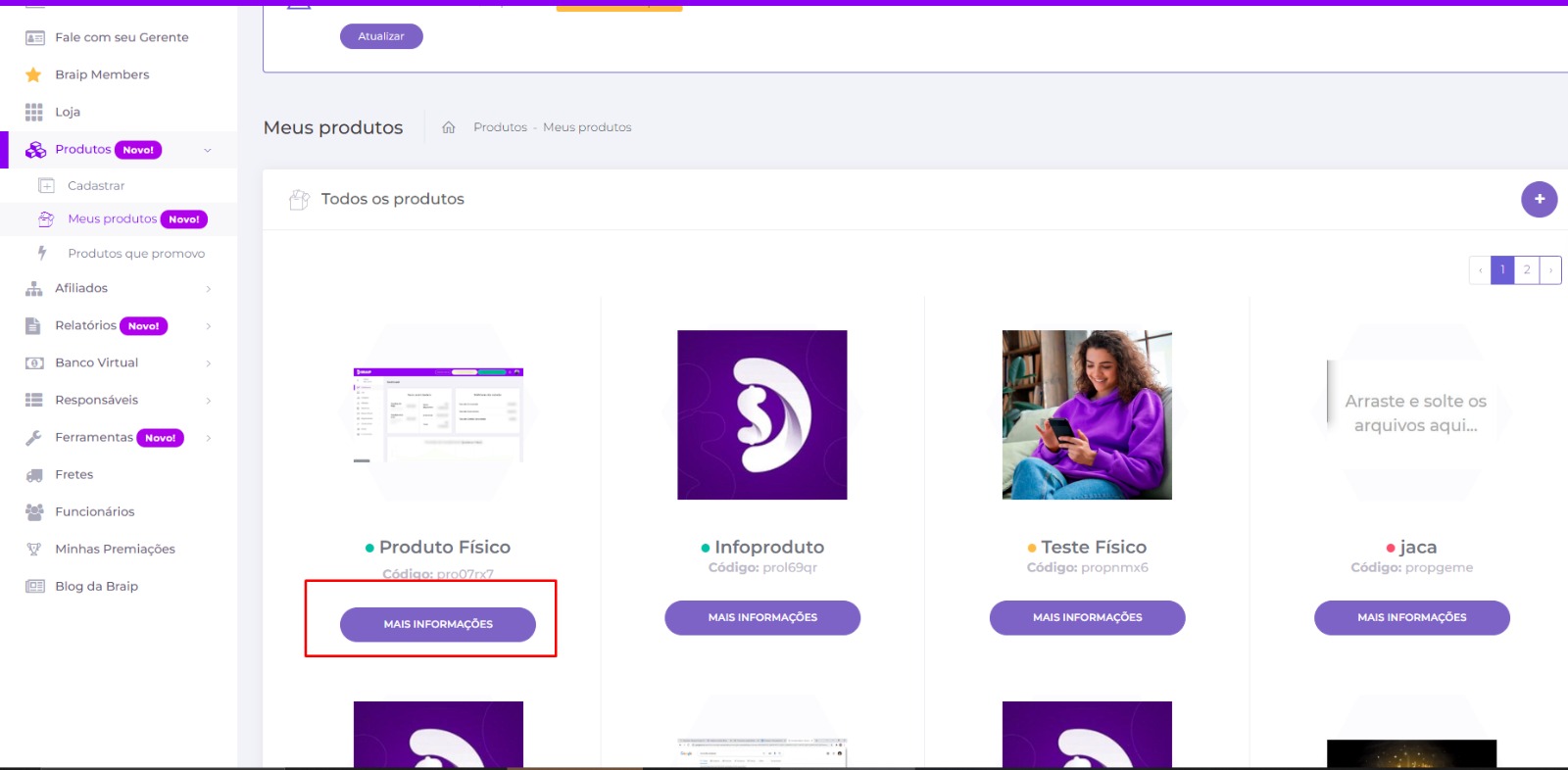Expand the Banco Virtual submenu arrow
The height and width of the screenshot is (770, 1568).
209,363
